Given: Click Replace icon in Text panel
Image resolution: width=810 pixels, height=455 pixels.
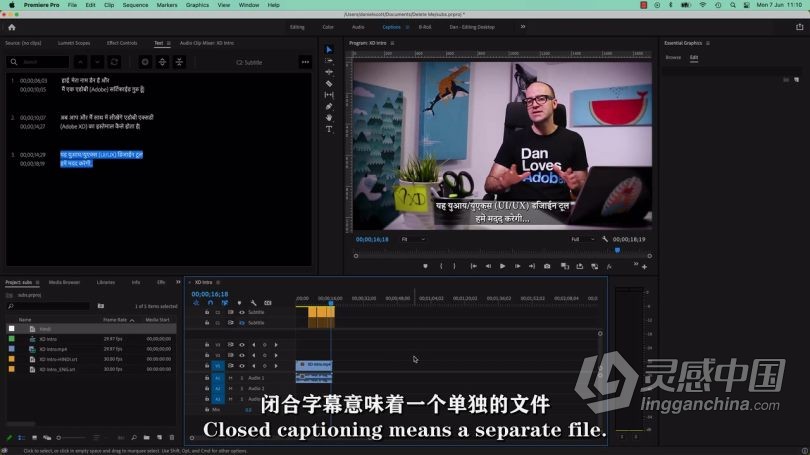Looking at the screenshot, I should [x=114, y=62].
